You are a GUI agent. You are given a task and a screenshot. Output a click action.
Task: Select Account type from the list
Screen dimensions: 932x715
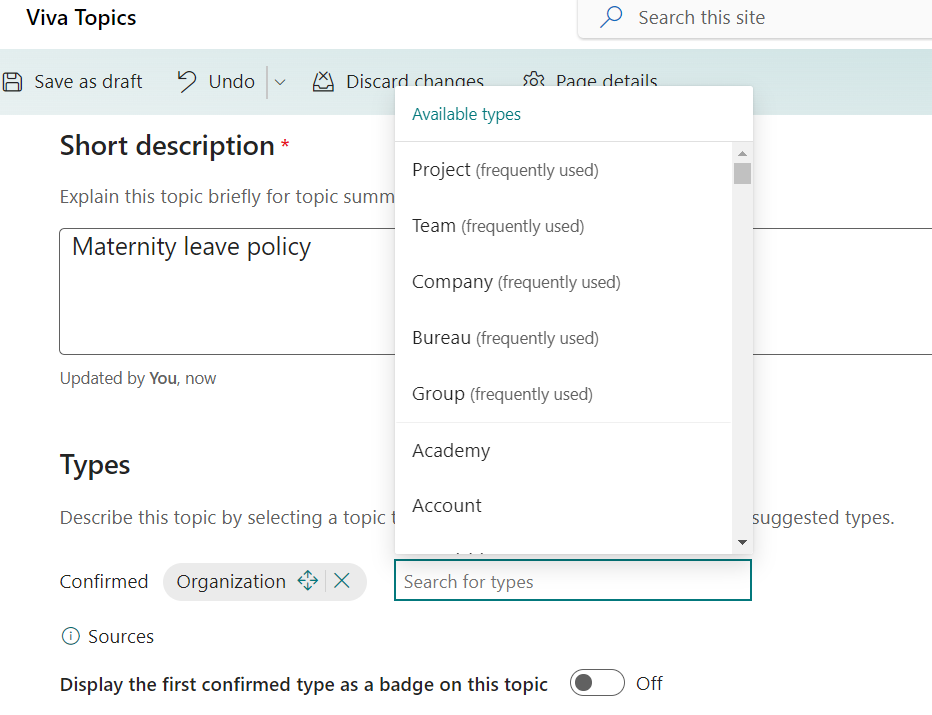563,506
